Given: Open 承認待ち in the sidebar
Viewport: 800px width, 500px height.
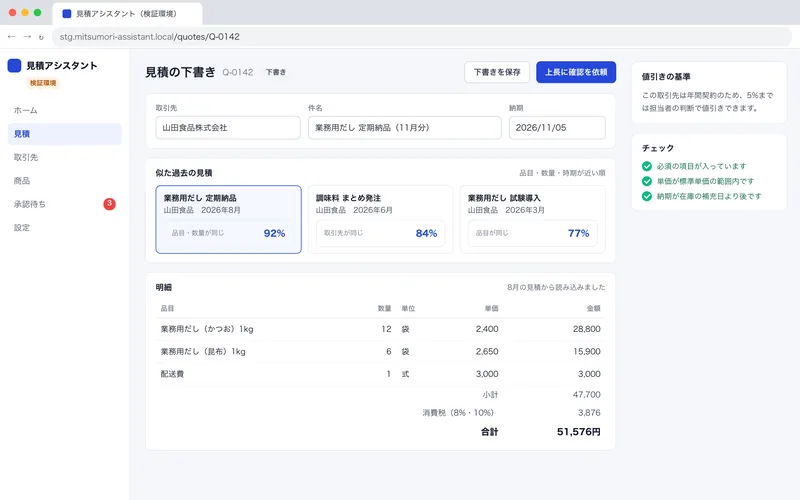Looking at the screenshot, I should click(x=65, y=204).
